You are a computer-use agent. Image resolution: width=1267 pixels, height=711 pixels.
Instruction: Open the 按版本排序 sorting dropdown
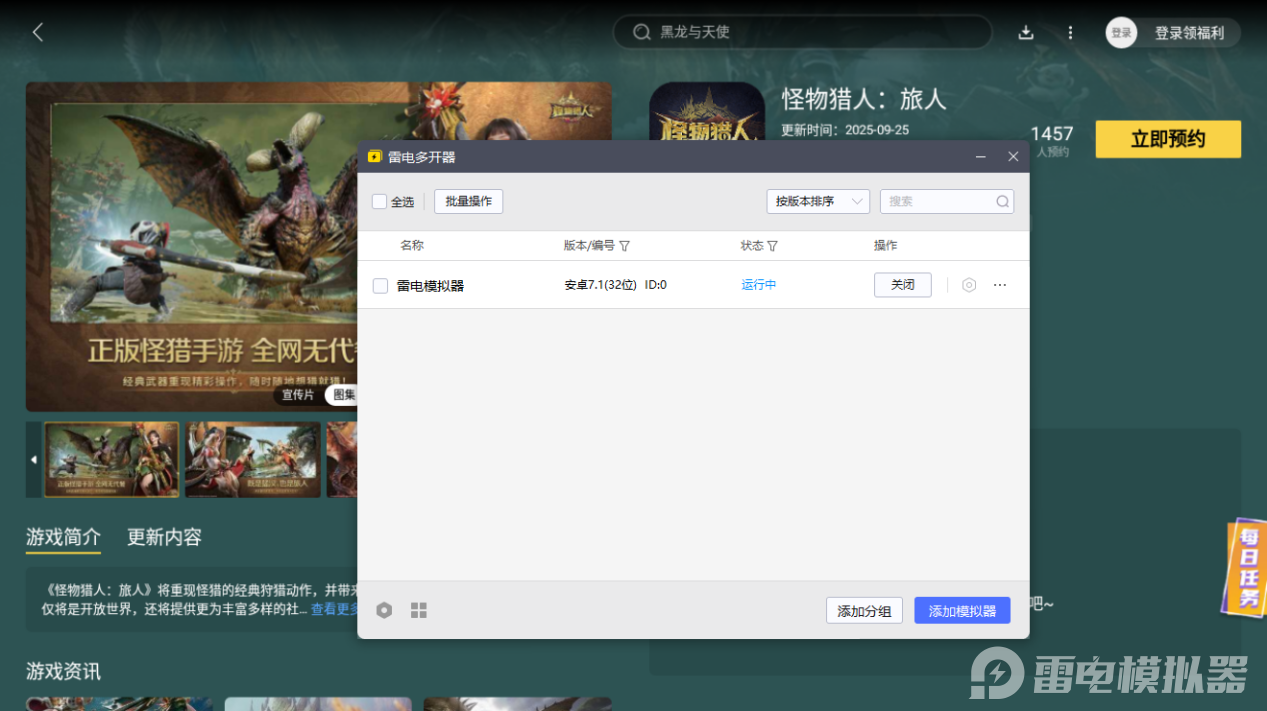point(818,201)
